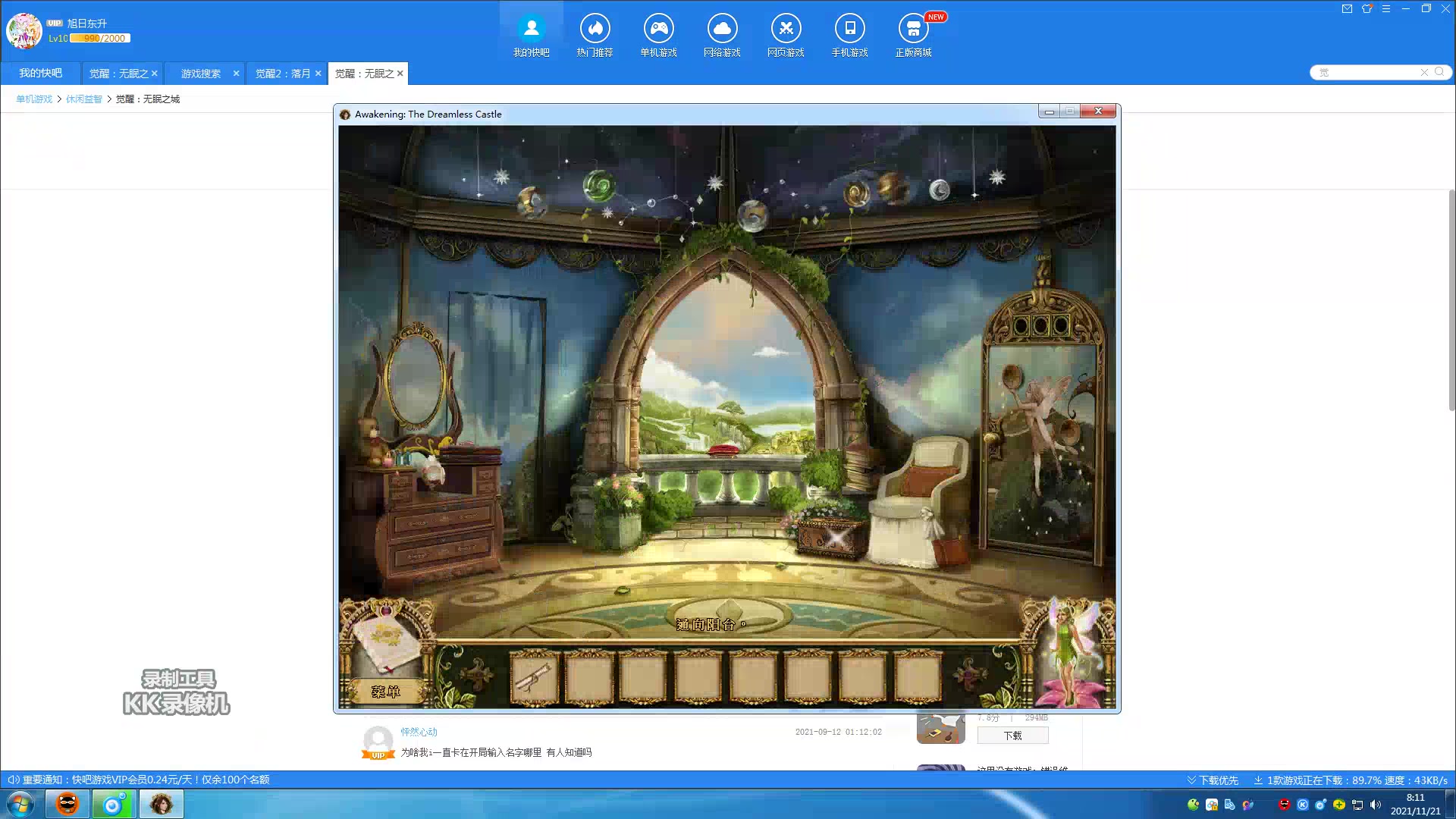Select the active 觉醒：无眠之 tab
Image resolution: width=1456 pixels, height=819 pixels.
[x=364, y=74]
